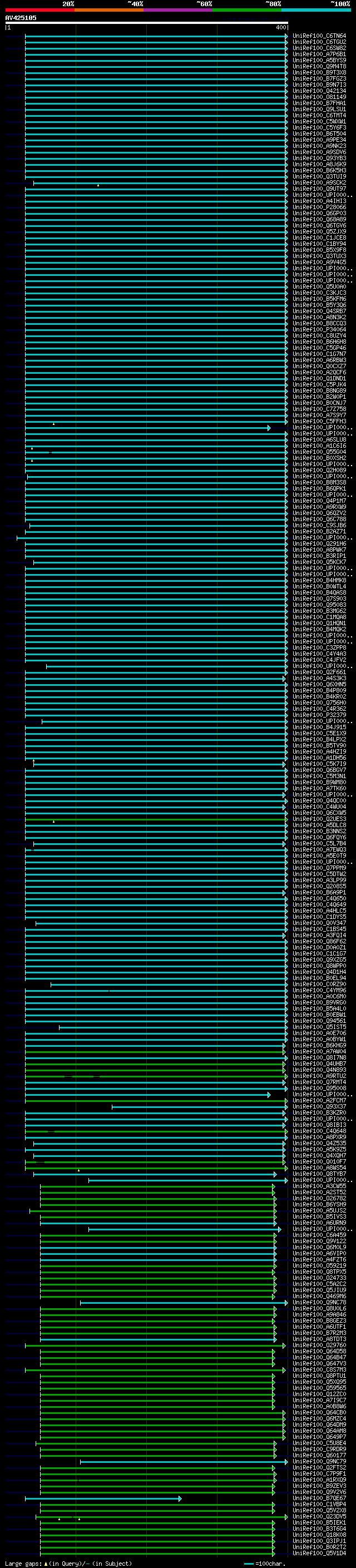
Task: Open hit UniRef100_A8J6K9
Action: point(319,165)
